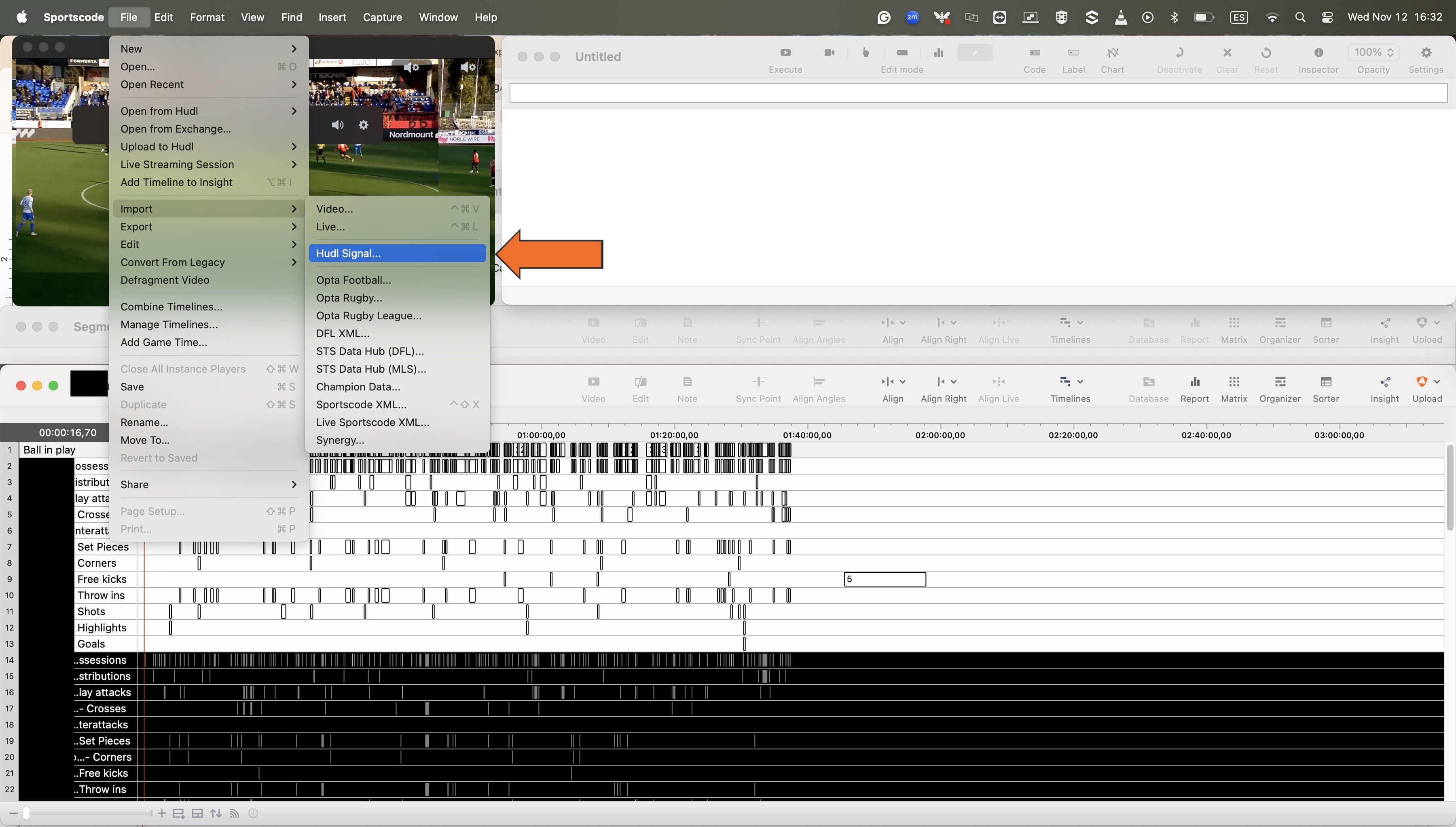1456x827 pixels.
Task: Select Save in the File menu
Action: (209, 387)
